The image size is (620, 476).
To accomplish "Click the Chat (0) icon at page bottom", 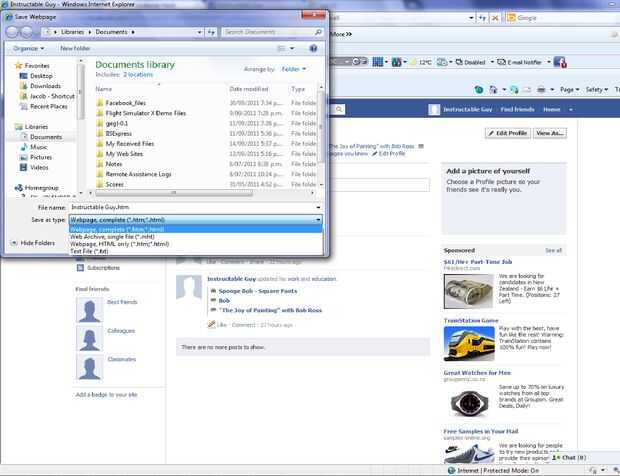I will 556,457.
